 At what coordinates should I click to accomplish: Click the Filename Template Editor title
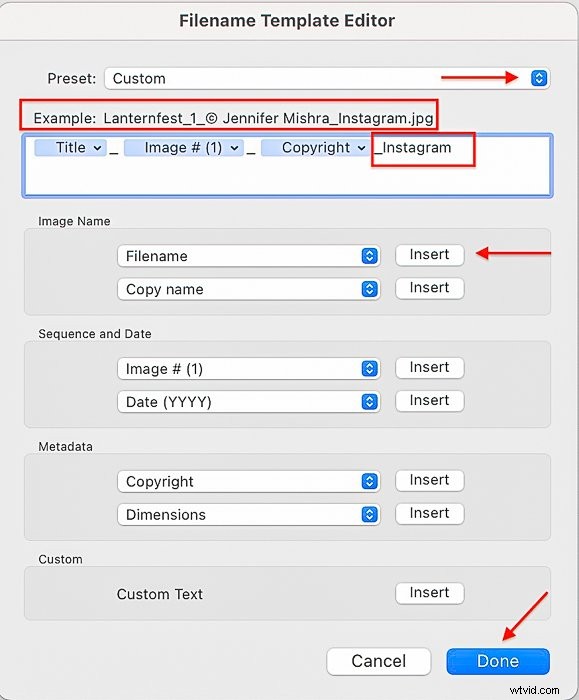click(287, 21)
